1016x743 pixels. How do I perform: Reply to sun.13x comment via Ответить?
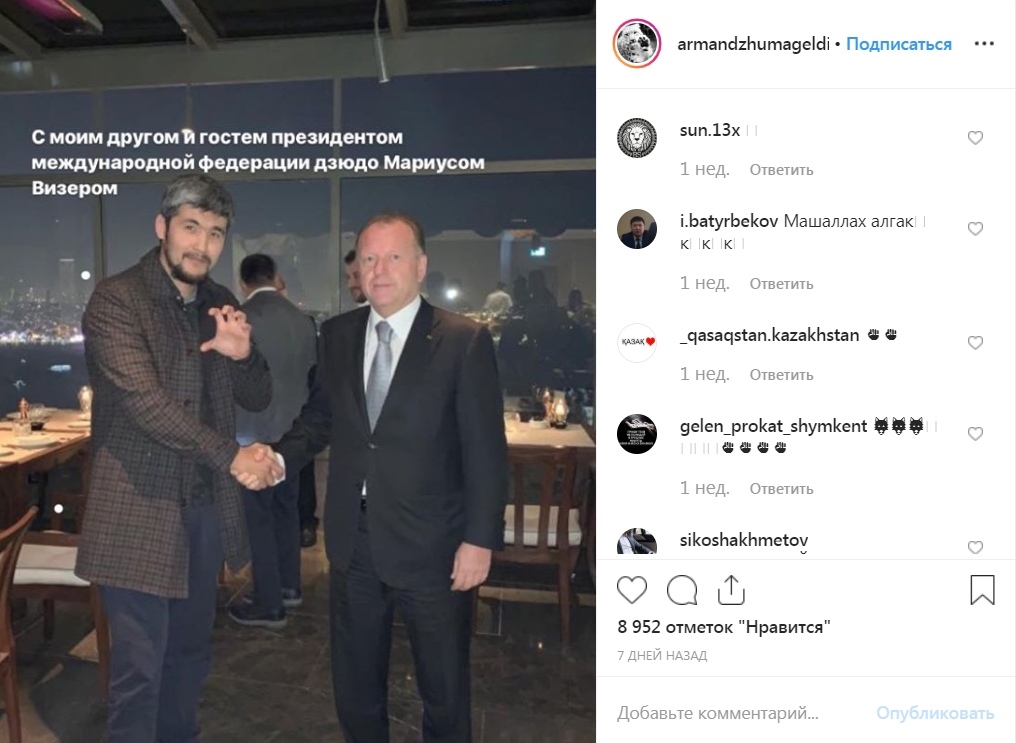(781, 170)
